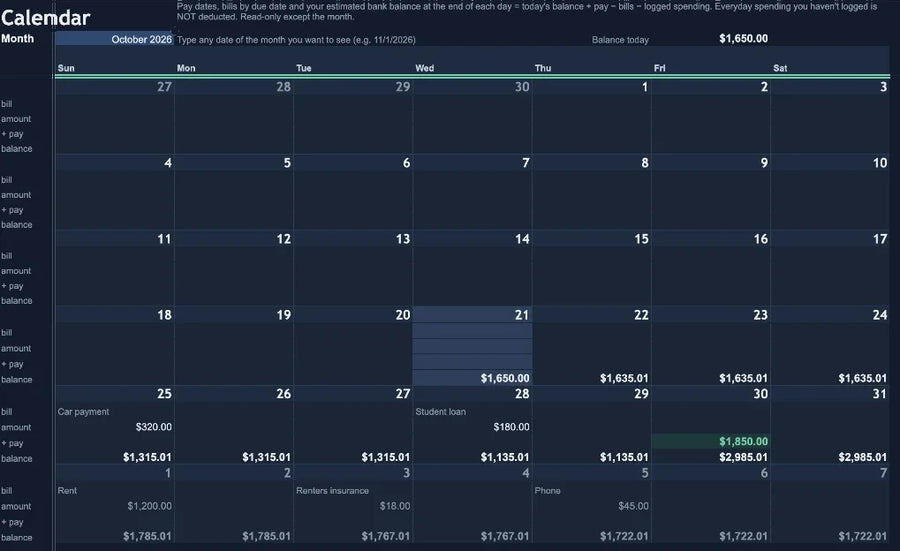This screenshot has width=900, height=551.
Task: Select the day 20 date cell
Action: 353,315
